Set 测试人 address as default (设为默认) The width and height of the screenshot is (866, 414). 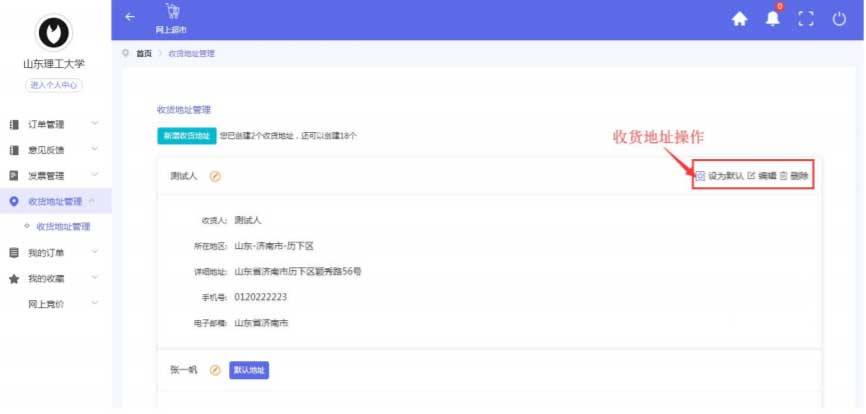720,176
